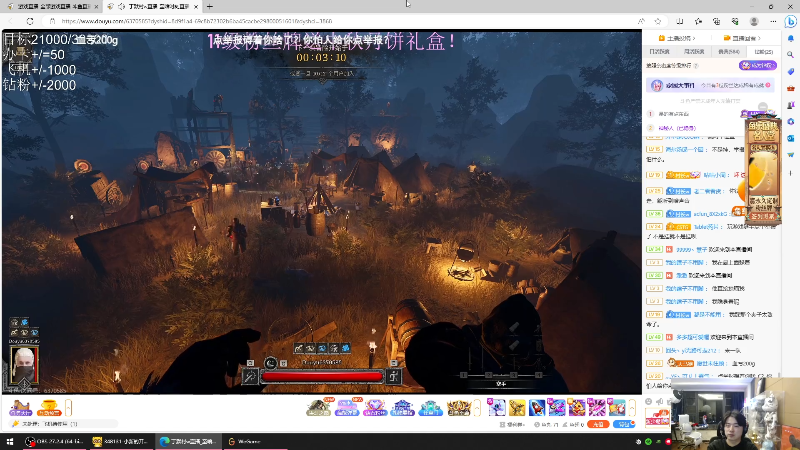800x450 pixels.
Task: Switch to OBS in the taskbar
Action: (x=54, y=441)
